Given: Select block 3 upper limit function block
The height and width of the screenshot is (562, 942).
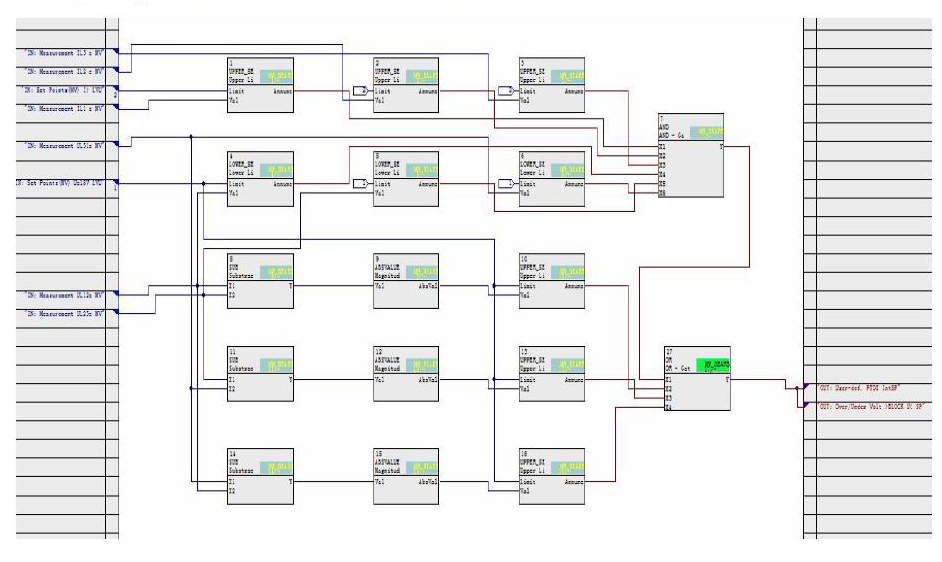Looking at the screenshot, I should (552, 85).
